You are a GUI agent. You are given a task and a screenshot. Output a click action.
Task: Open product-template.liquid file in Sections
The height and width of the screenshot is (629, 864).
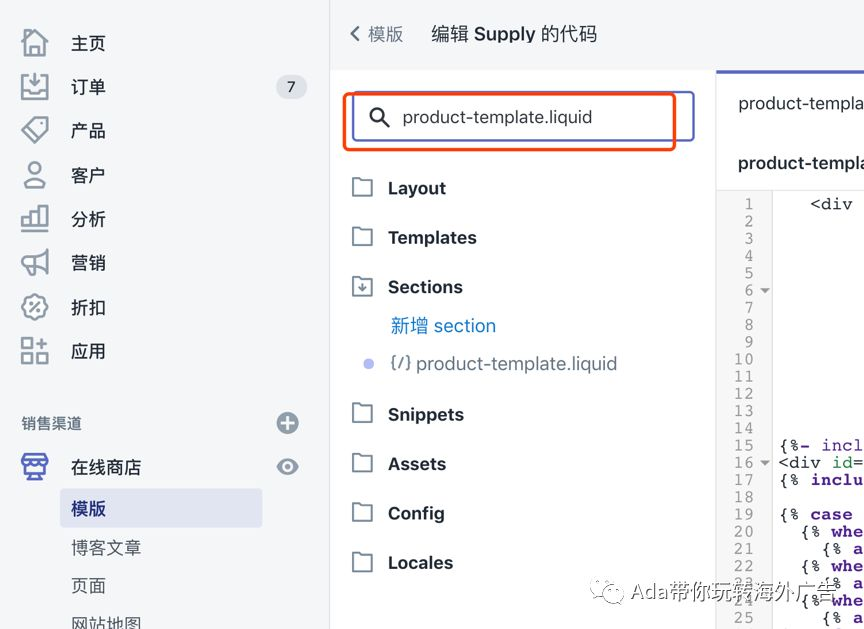click(x=503, y=364)
